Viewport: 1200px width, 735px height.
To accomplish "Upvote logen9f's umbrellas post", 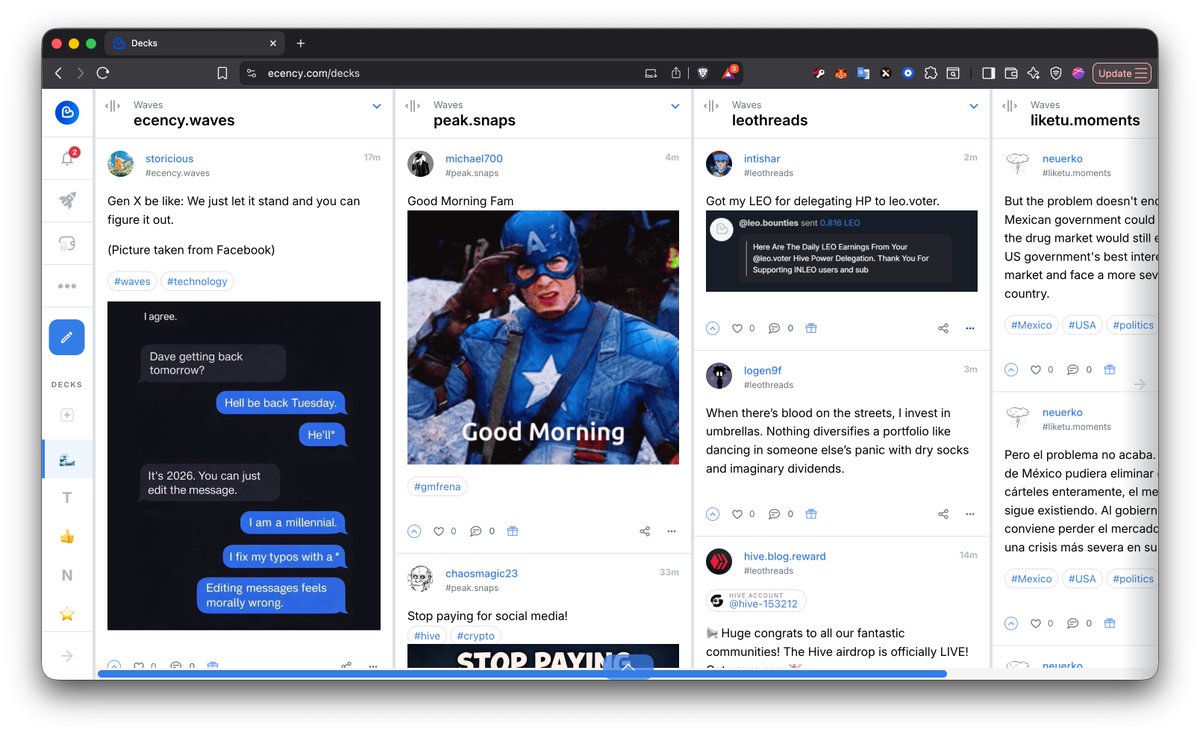I will pos(713,514).
